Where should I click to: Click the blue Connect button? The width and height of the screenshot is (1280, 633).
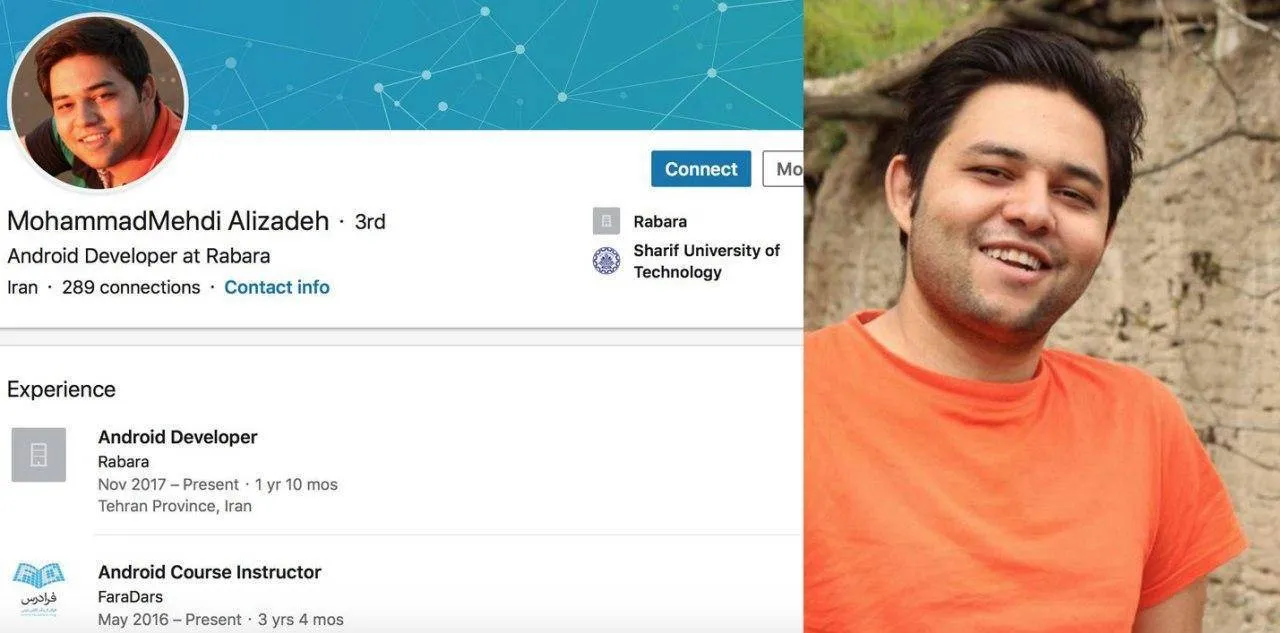pyautogui.click(x=701, y=169)
